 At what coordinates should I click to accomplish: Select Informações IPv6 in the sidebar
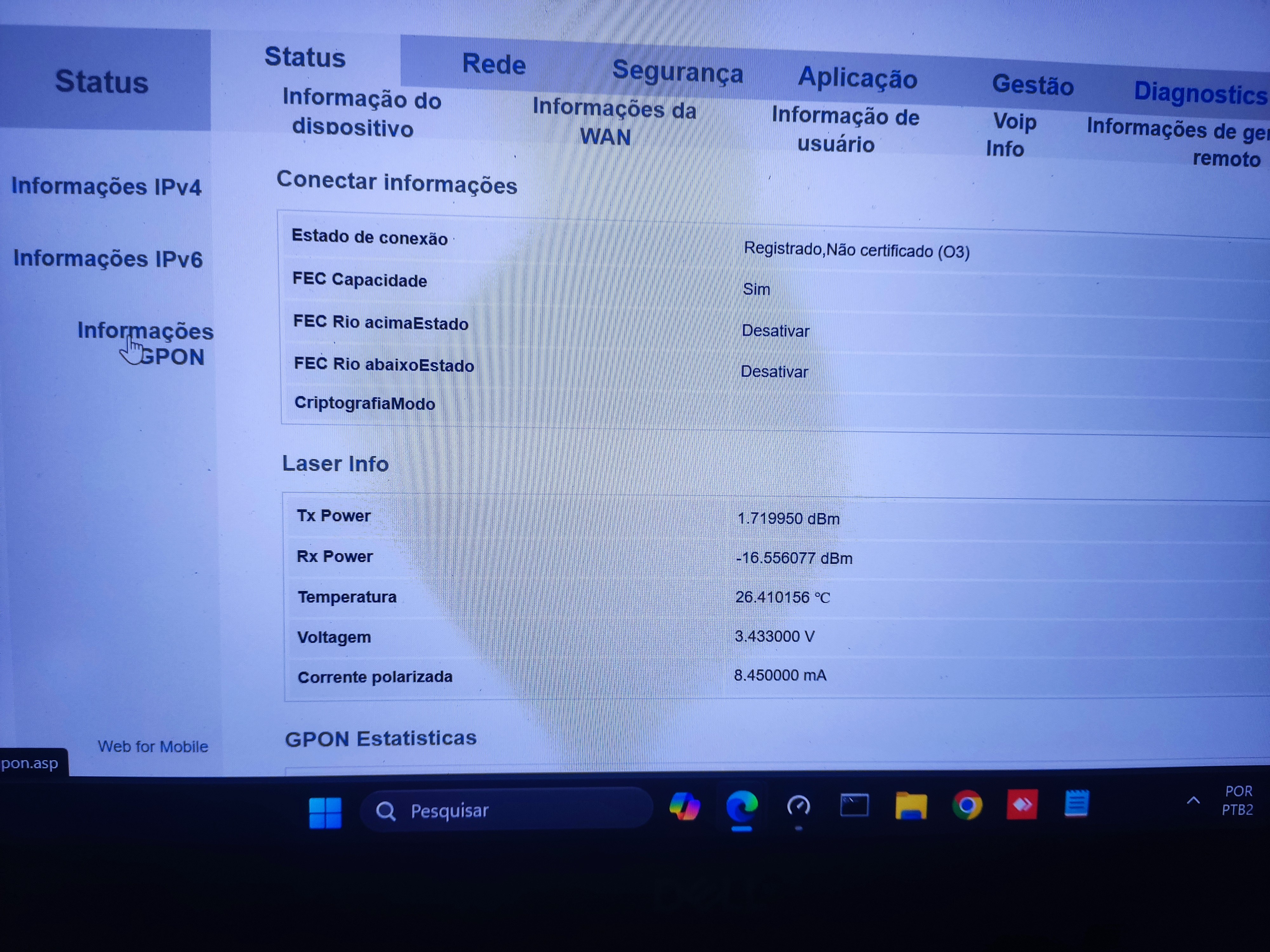(108, 259)
